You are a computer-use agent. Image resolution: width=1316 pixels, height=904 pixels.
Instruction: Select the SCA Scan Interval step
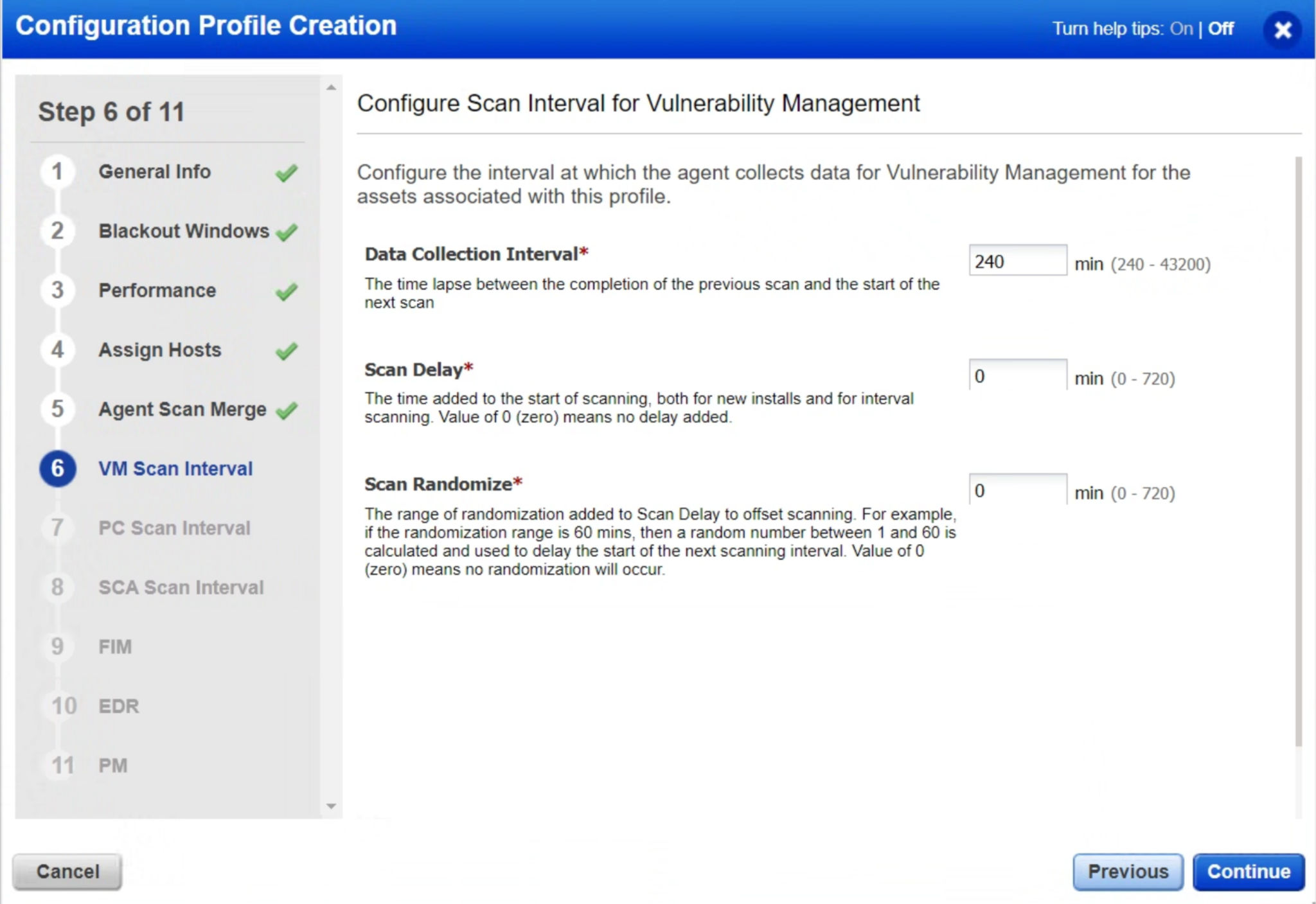181,587
